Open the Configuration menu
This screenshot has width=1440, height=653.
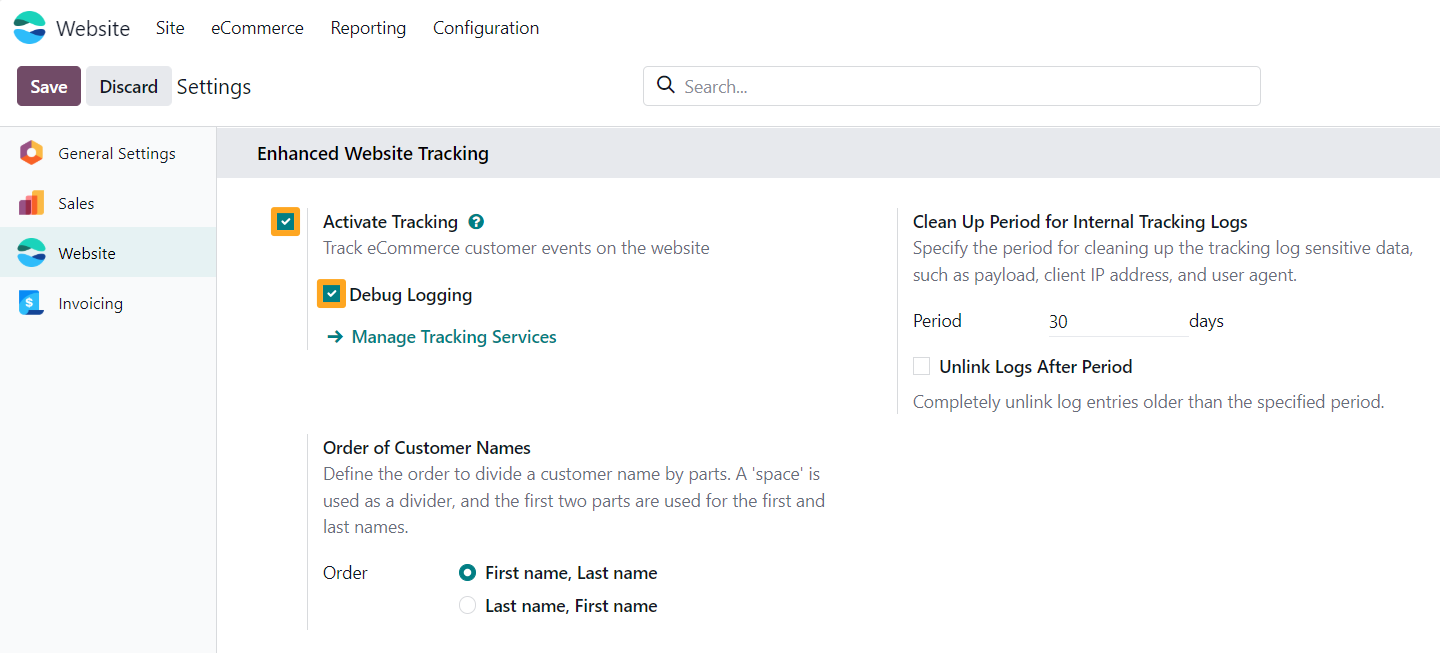point(486,27)
